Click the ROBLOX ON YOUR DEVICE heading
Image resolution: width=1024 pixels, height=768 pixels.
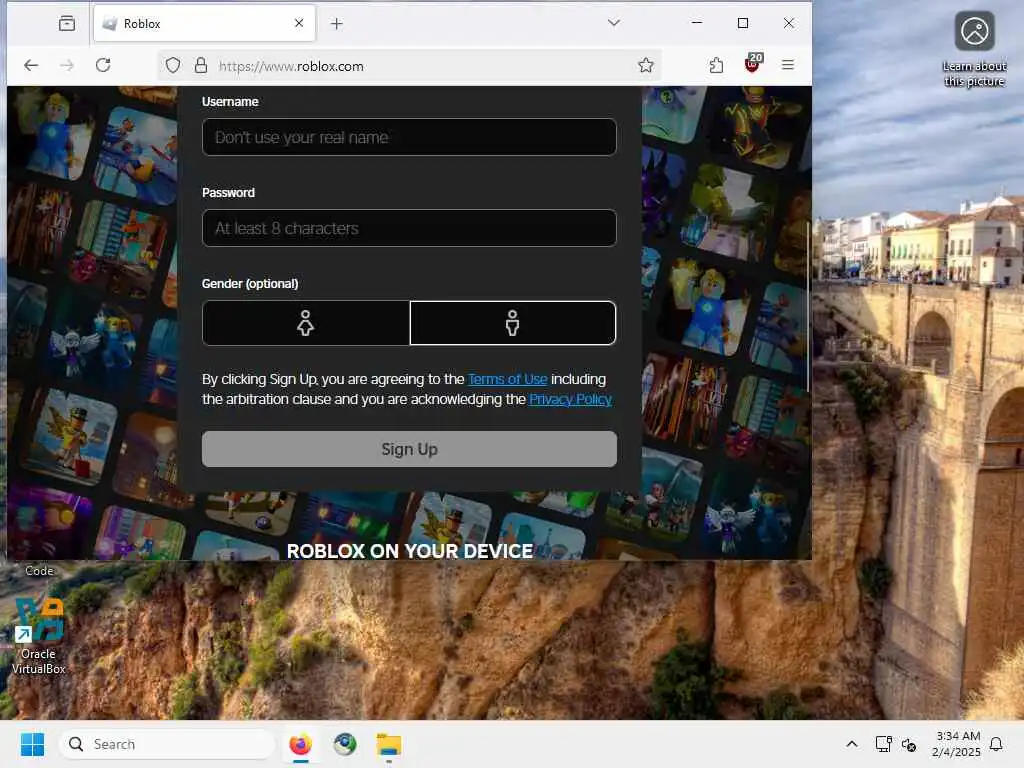pos(409,551)
